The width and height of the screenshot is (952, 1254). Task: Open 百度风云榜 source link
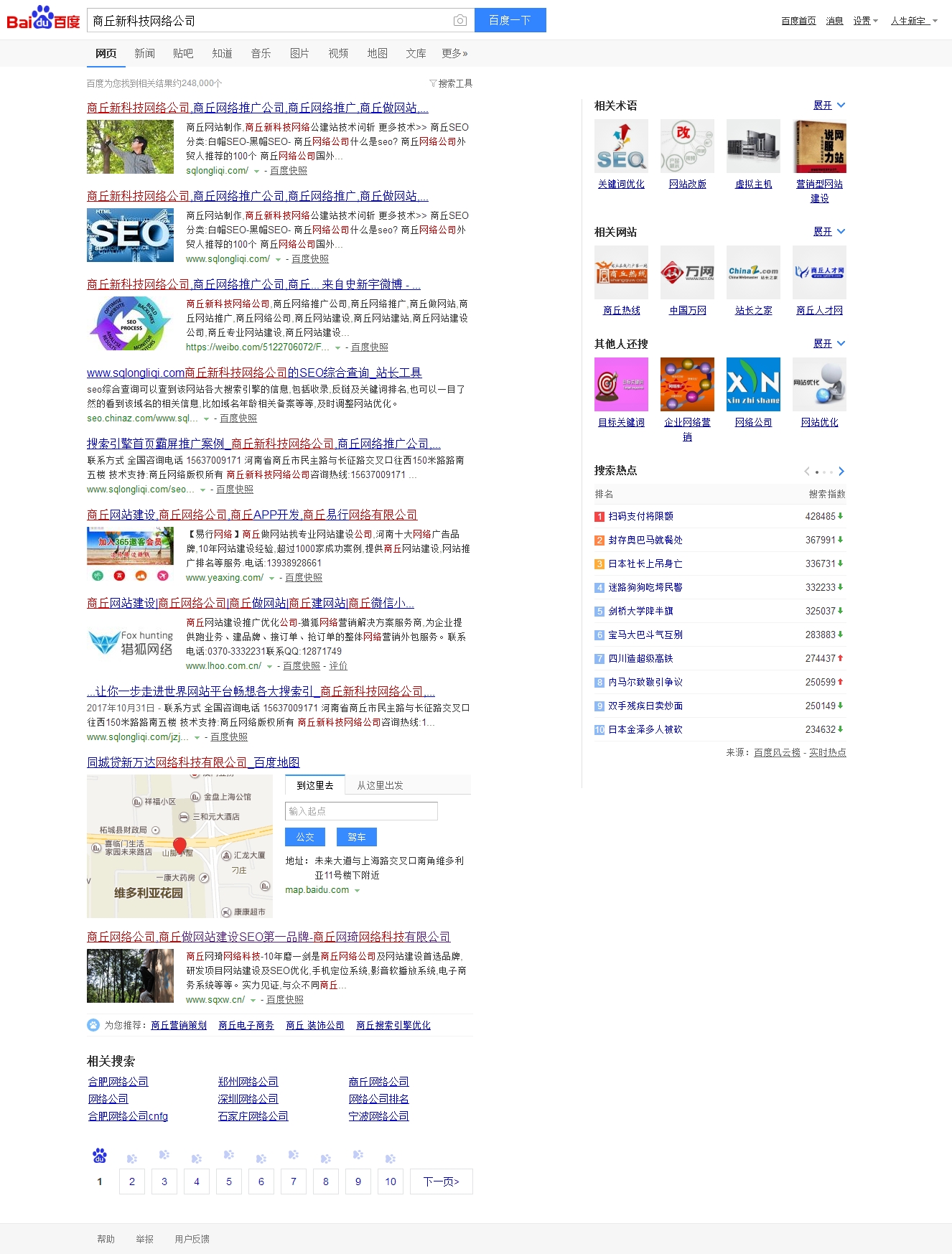pyautogui.click(x=777, y=752)
